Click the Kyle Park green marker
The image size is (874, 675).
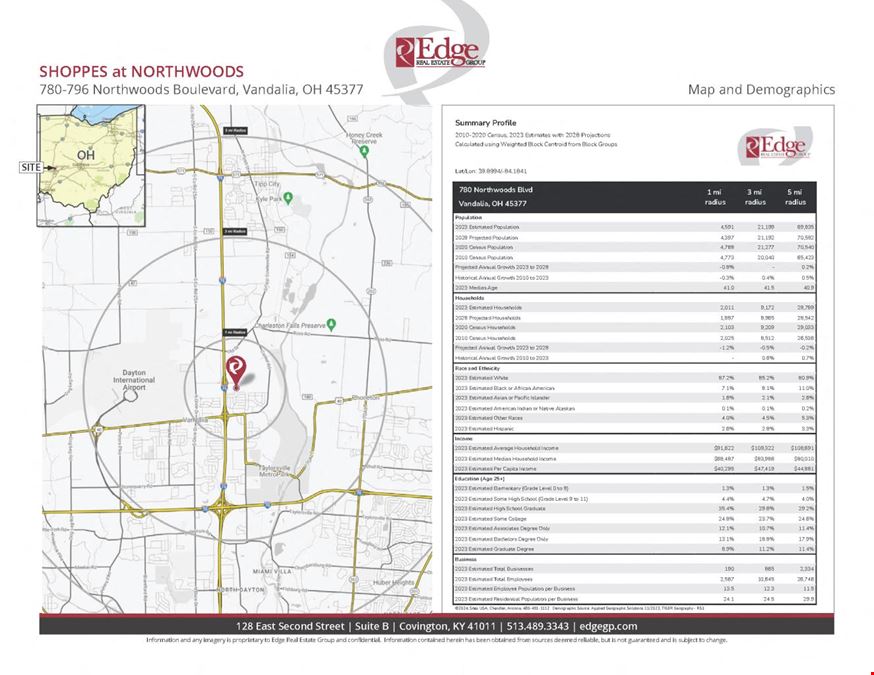point(288,198)
